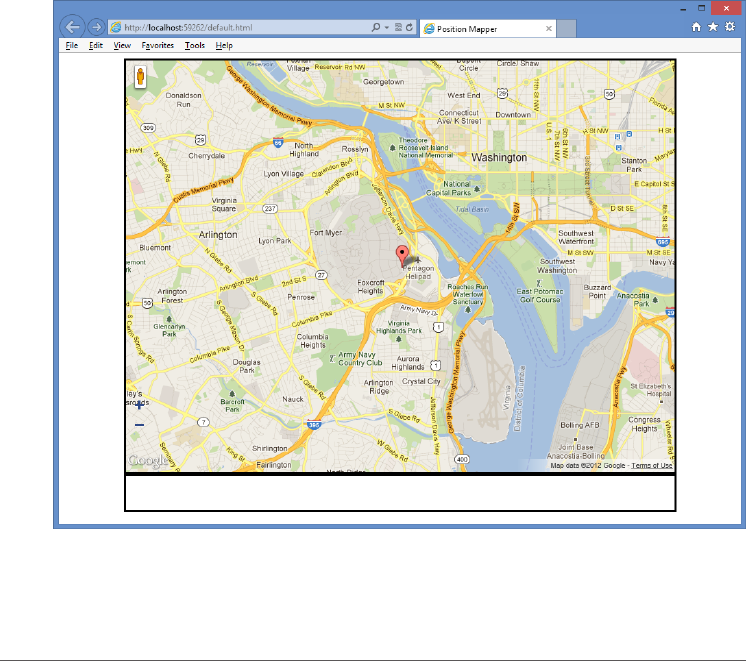This screenshot has width=746, height=661.
Task: Open the Help menu
Action: (224, 45)
